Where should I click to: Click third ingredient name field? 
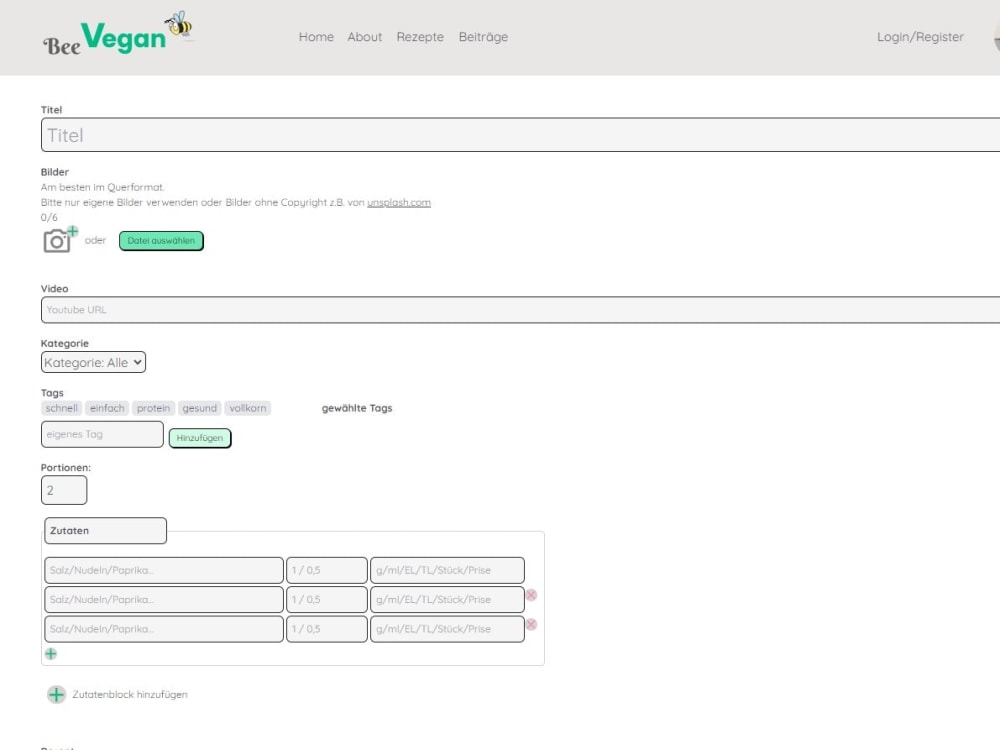tap(164, 629)
